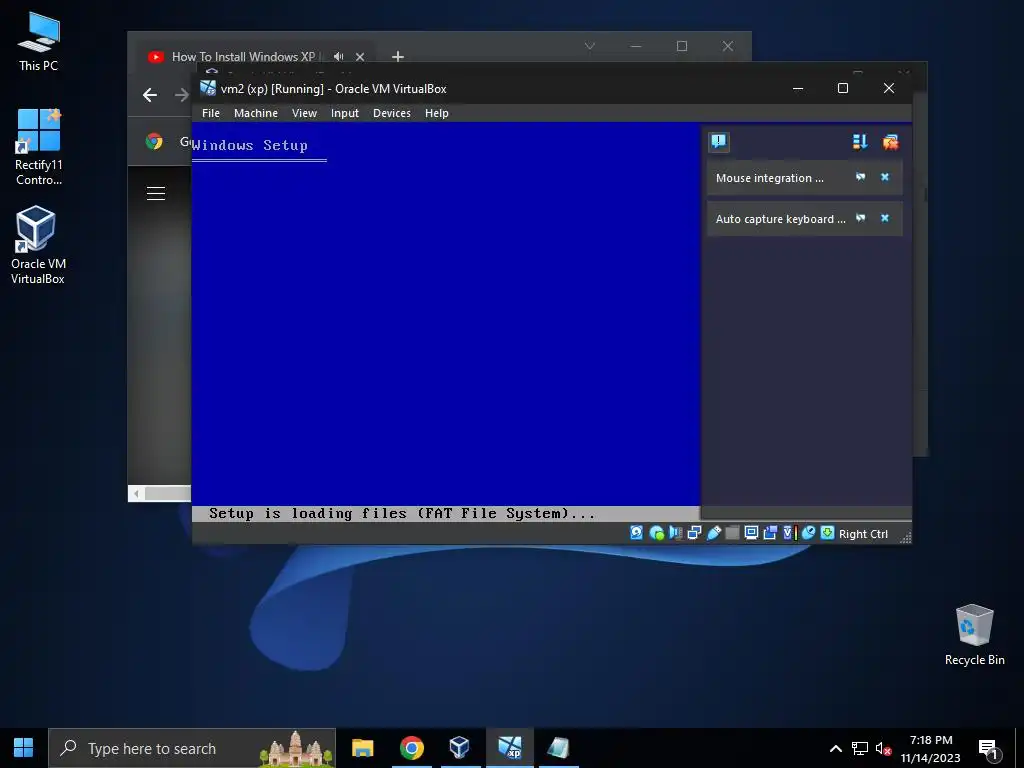
Task: Dismiss the Mouse integration notification
Action: pyautogui.click(x=885, y=177)
